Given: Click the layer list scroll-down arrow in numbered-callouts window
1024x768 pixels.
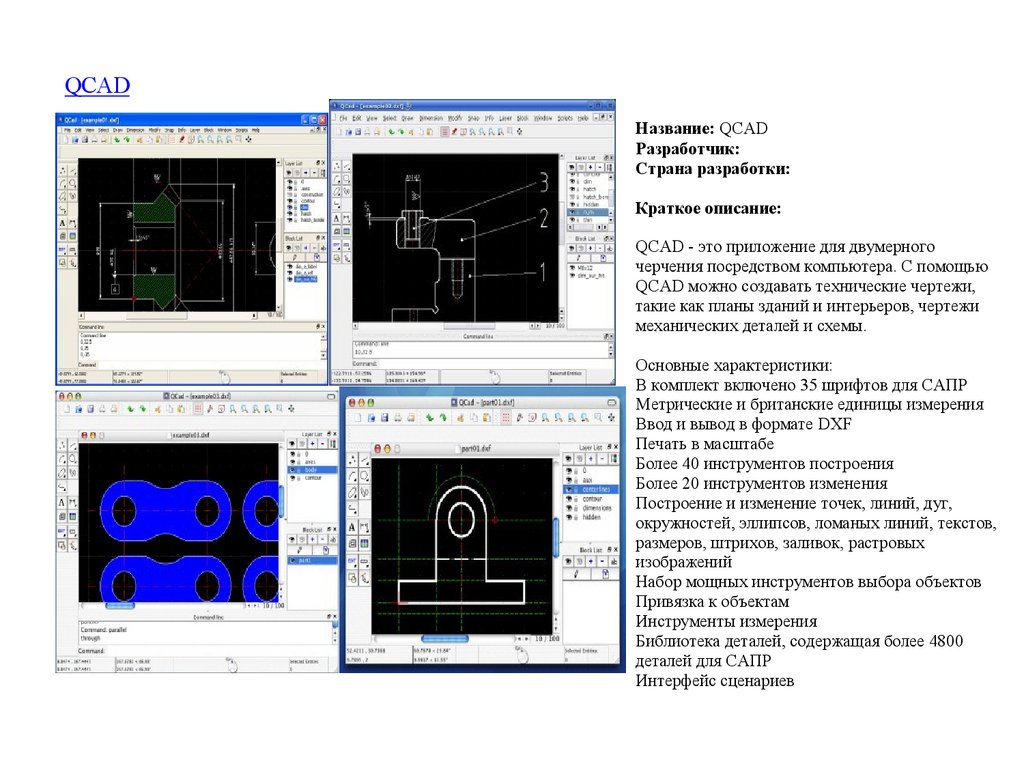Looking at the screenshot, I should (x=611, y=220).
